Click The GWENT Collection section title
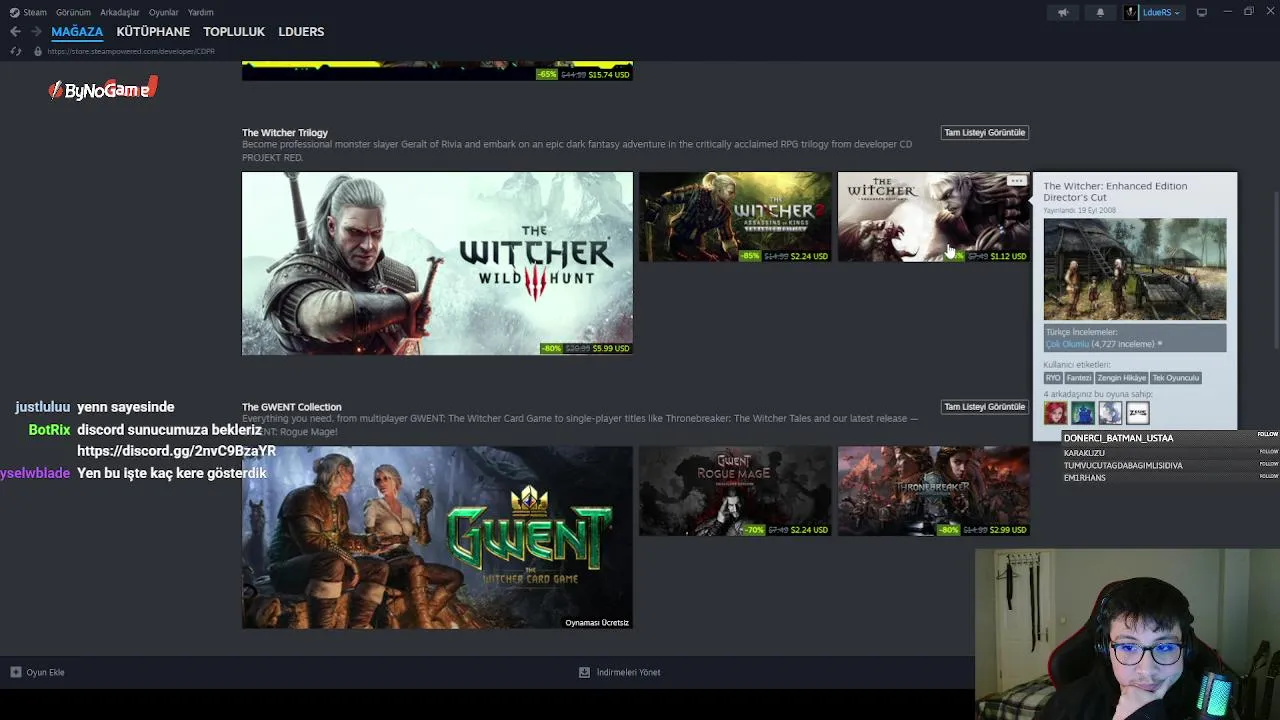1280x720 pixels. coord(292,407)
